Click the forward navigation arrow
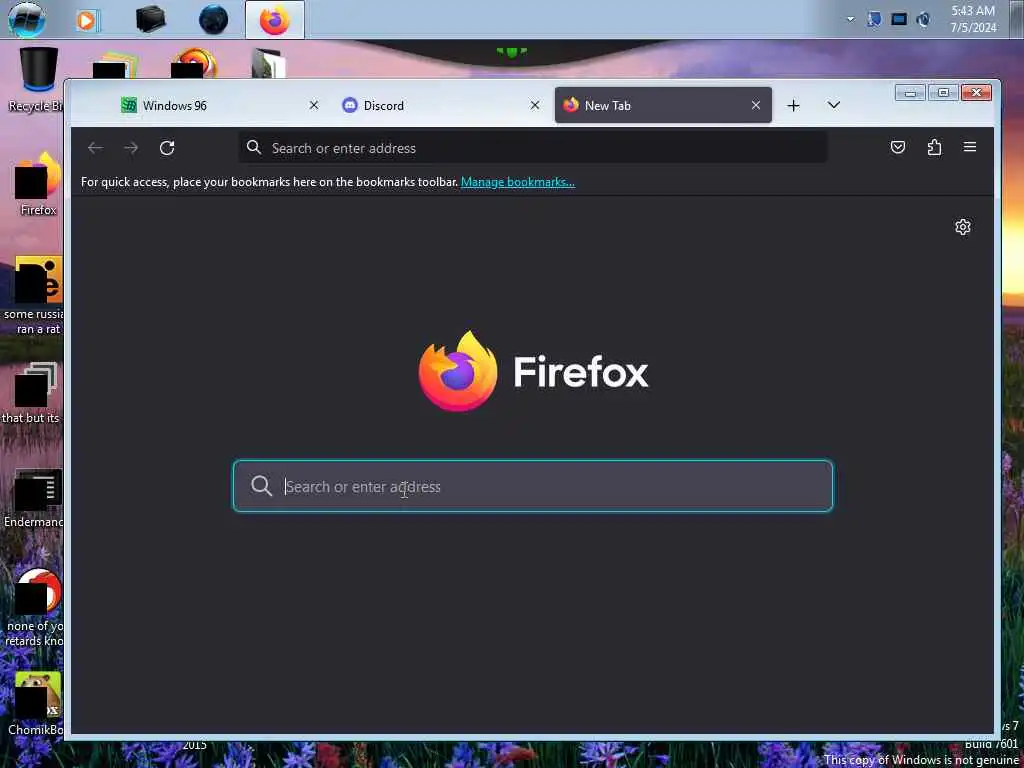This screenshot has width=1024, height=768. (131, 148)
